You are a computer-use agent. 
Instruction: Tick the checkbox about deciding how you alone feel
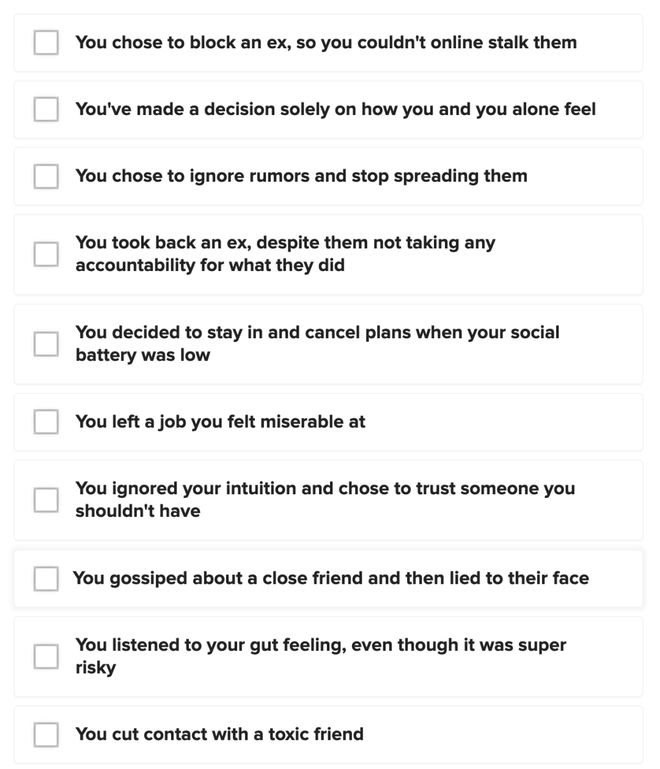pyautogui.click(x=46, y=109)
